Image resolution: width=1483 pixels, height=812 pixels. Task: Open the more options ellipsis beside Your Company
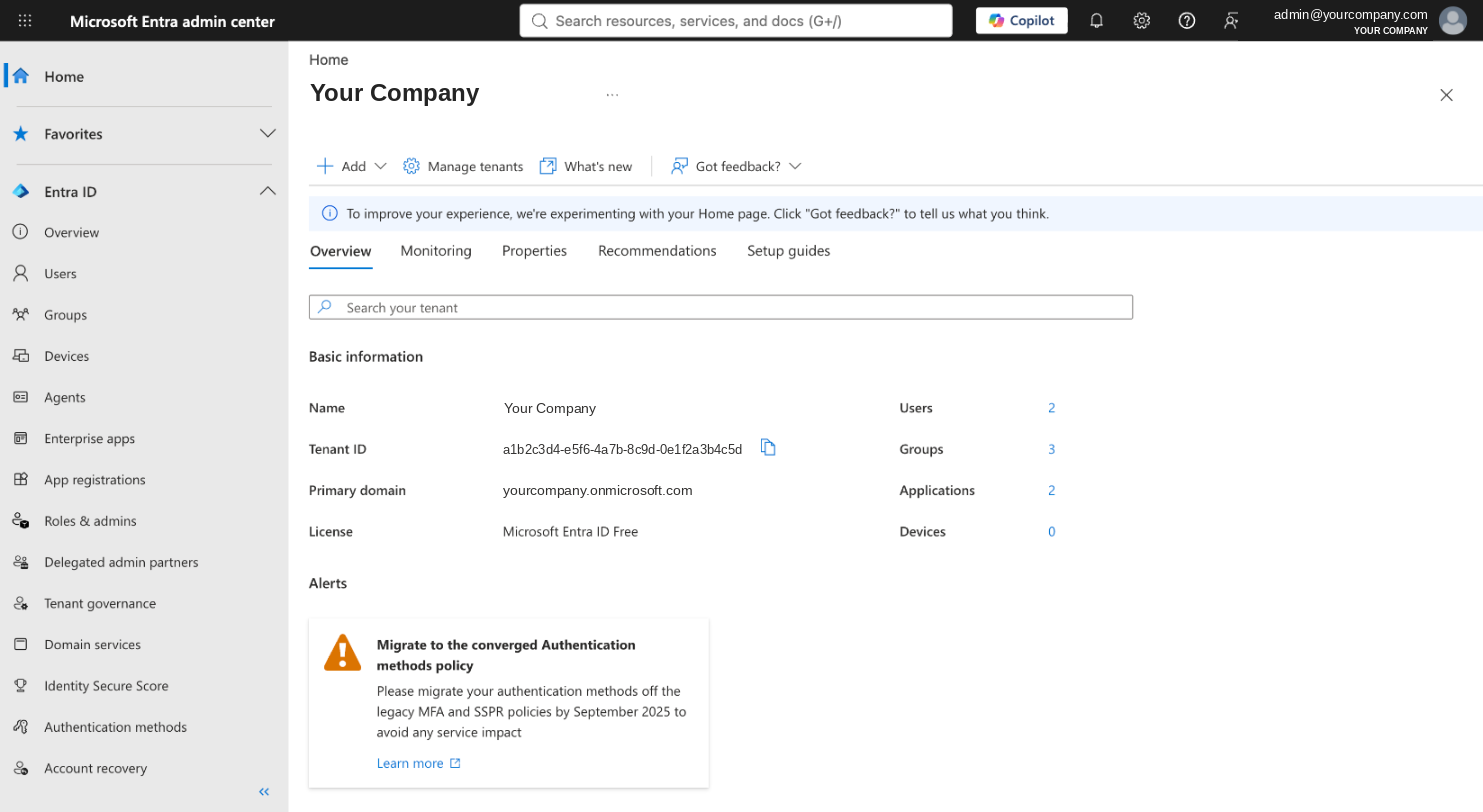pos(612,94)
